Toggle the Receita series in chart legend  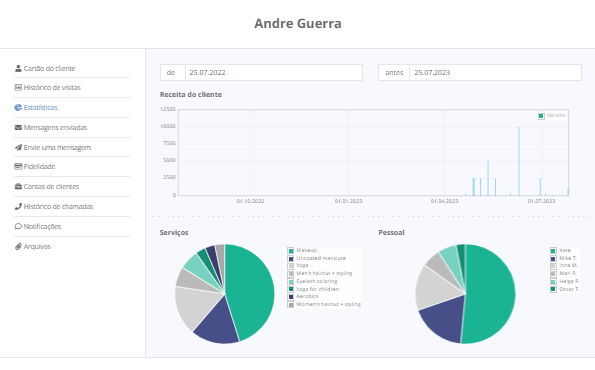552,115
